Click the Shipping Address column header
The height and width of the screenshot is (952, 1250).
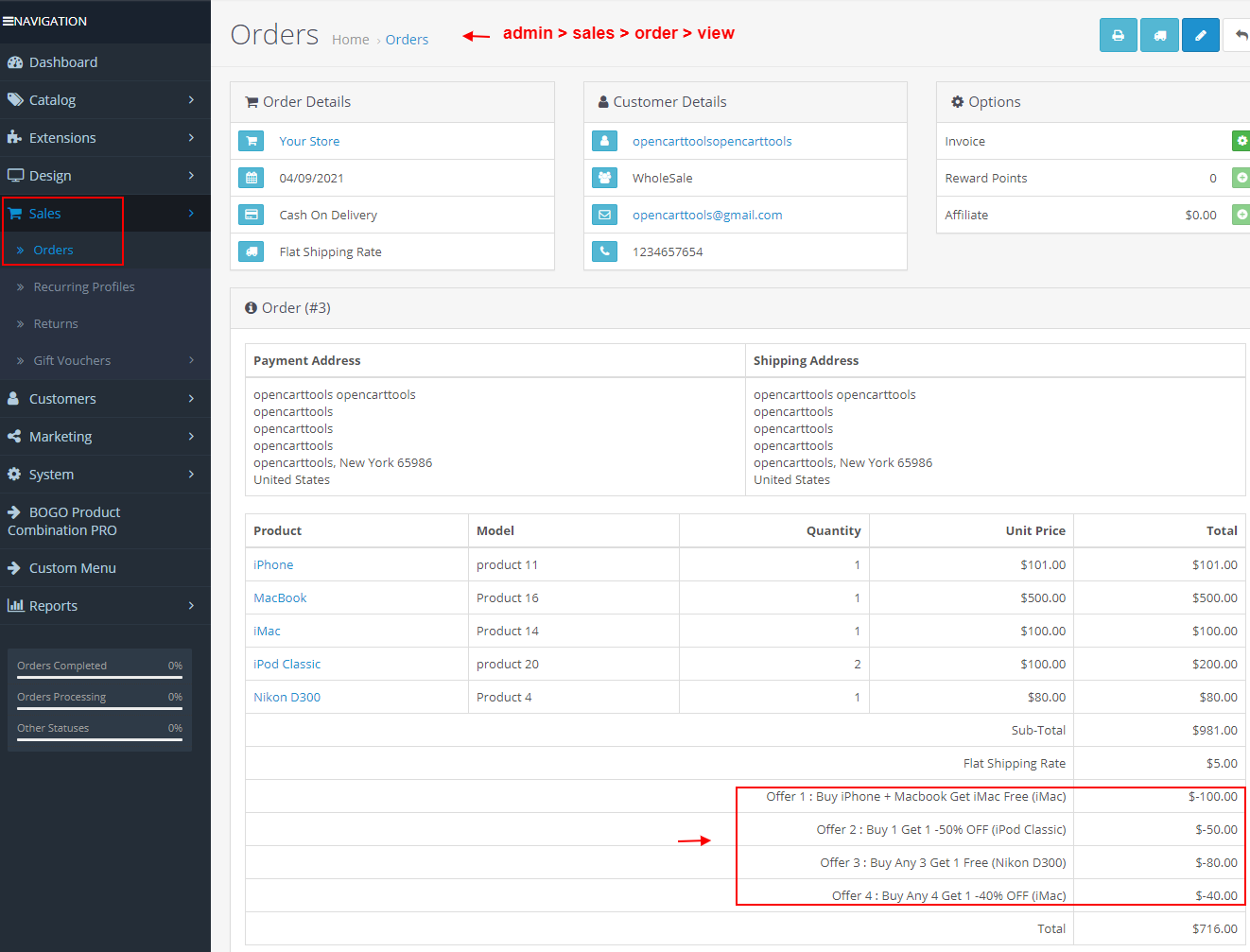[x=806, y=360]
